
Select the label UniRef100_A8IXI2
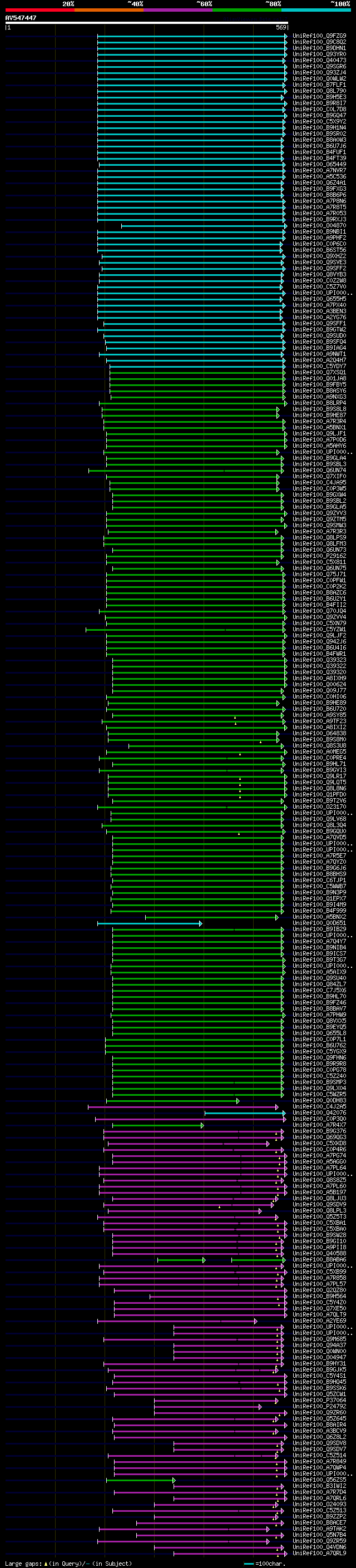point(319,727)
